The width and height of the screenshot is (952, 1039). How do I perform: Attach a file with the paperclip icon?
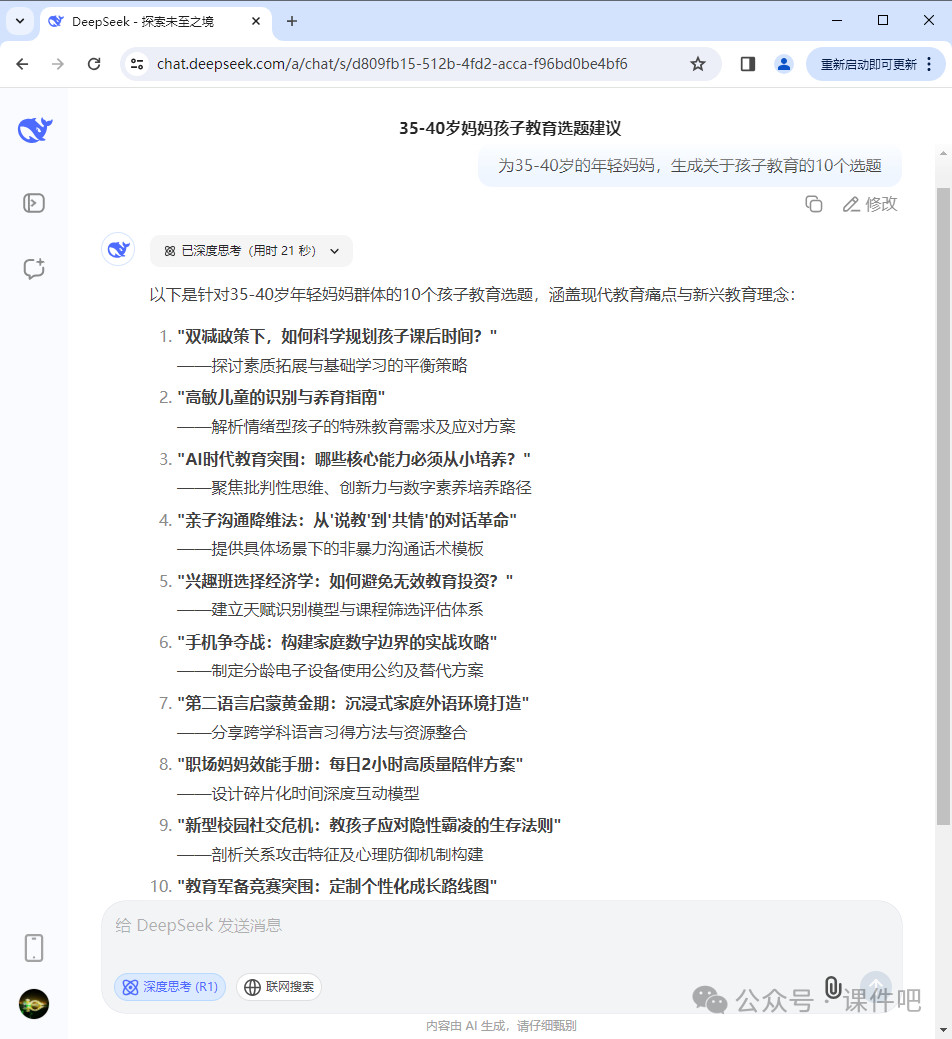click(x=833, y=989)
